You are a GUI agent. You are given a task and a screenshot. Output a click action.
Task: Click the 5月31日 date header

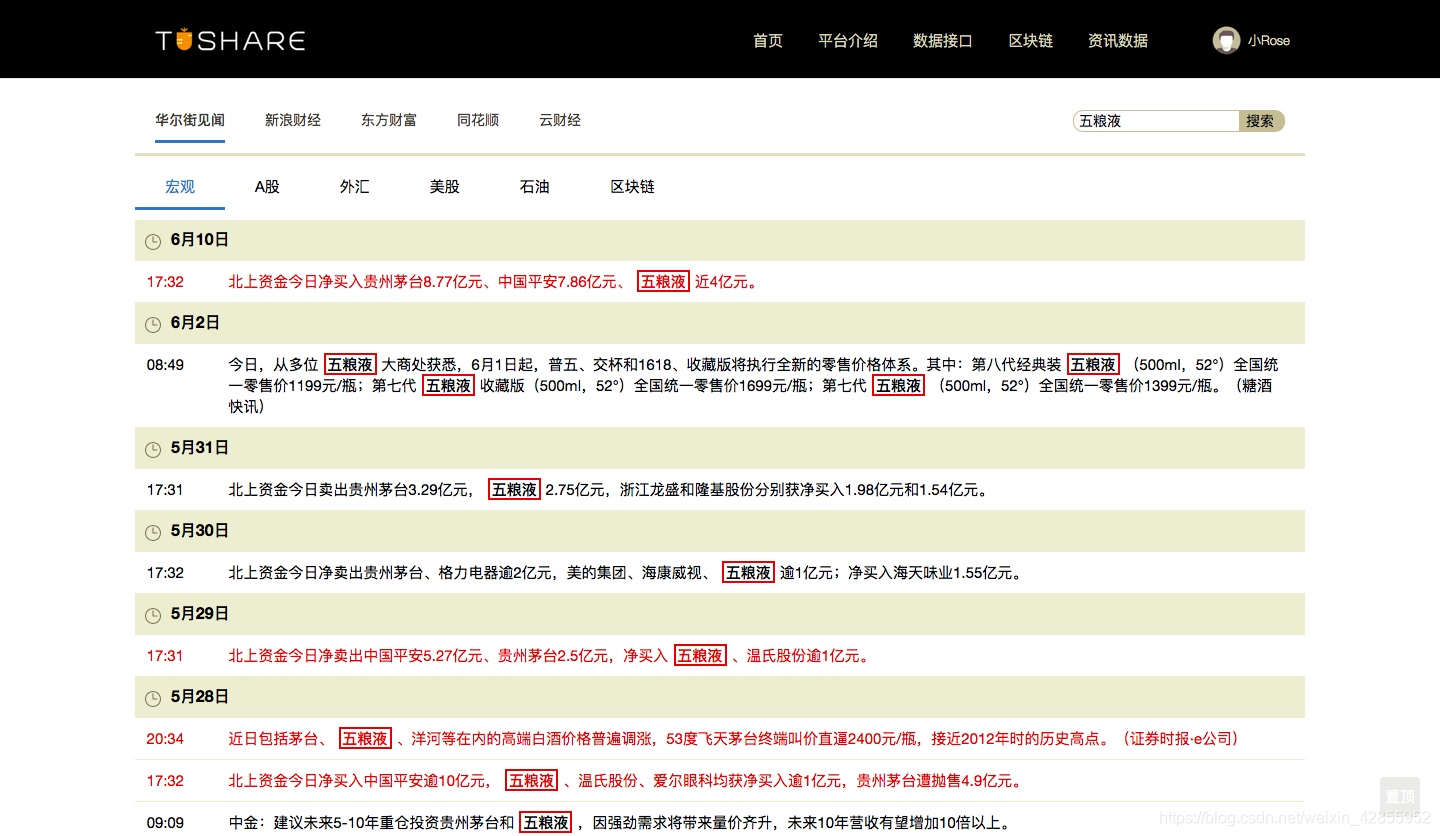[x=720, y=448]
